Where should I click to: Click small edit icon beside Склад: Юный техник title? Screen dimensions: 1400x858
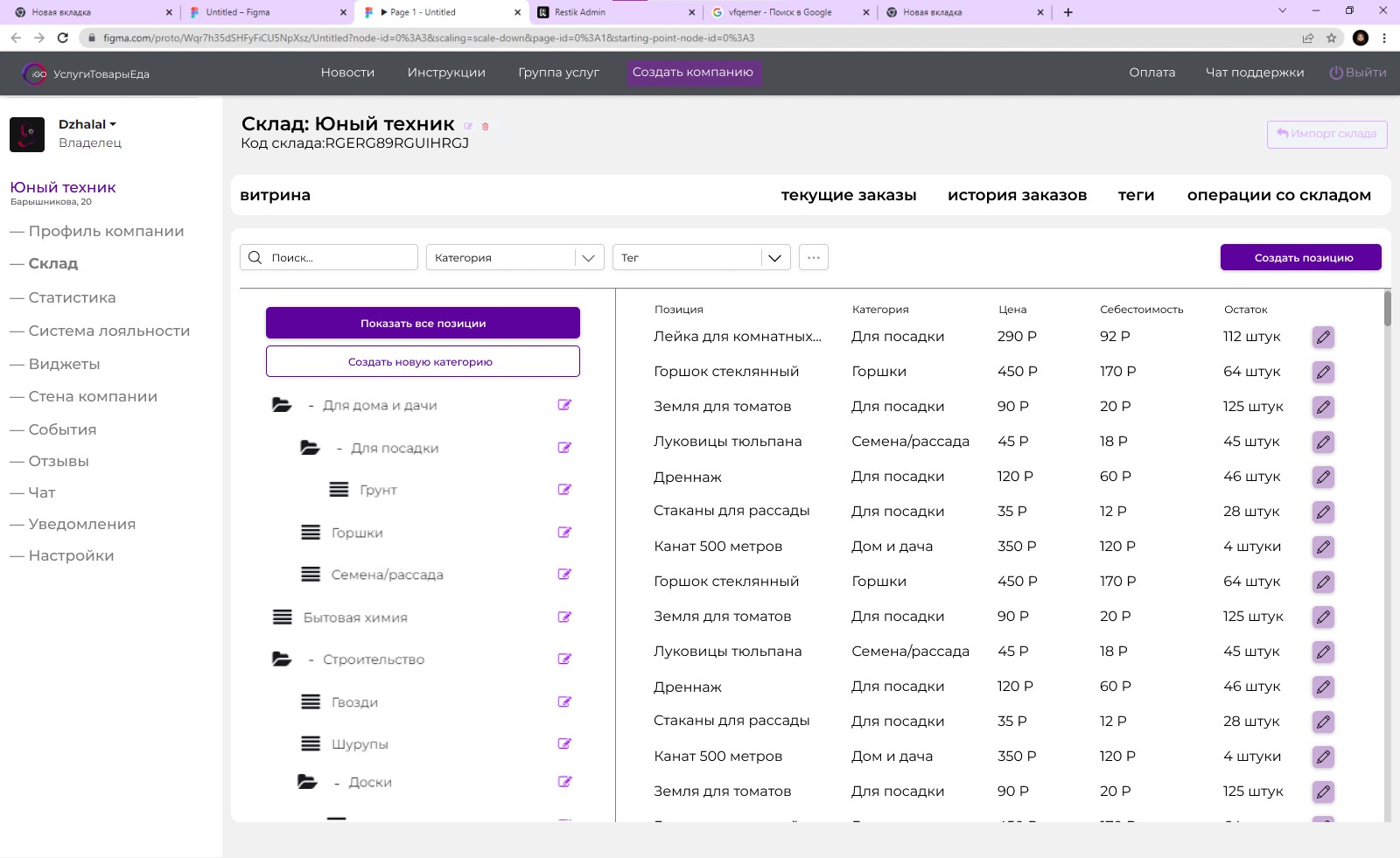point(468,127)
